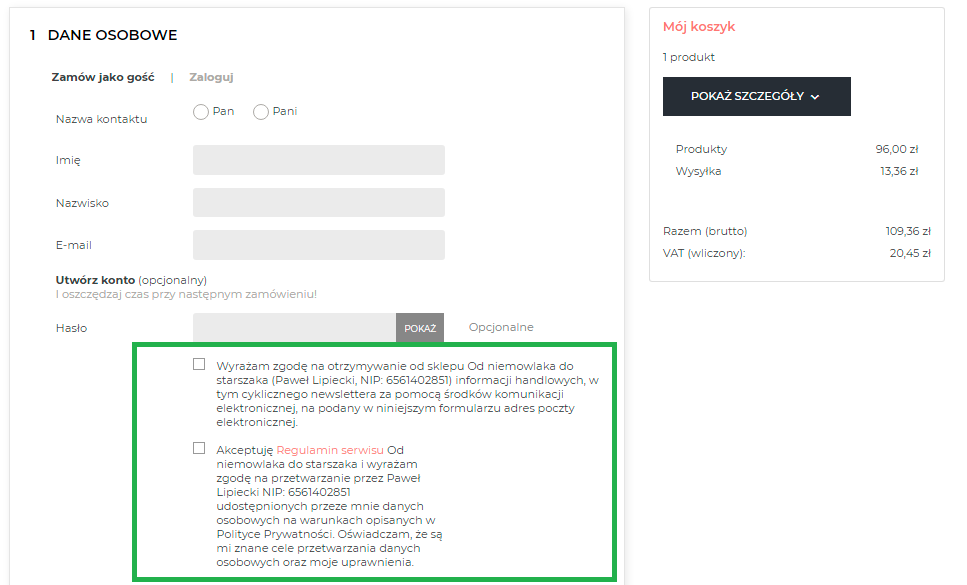Open the Regulamin serwisu link
Viewport: 967px width, 585px height.
tap(330, 450)
